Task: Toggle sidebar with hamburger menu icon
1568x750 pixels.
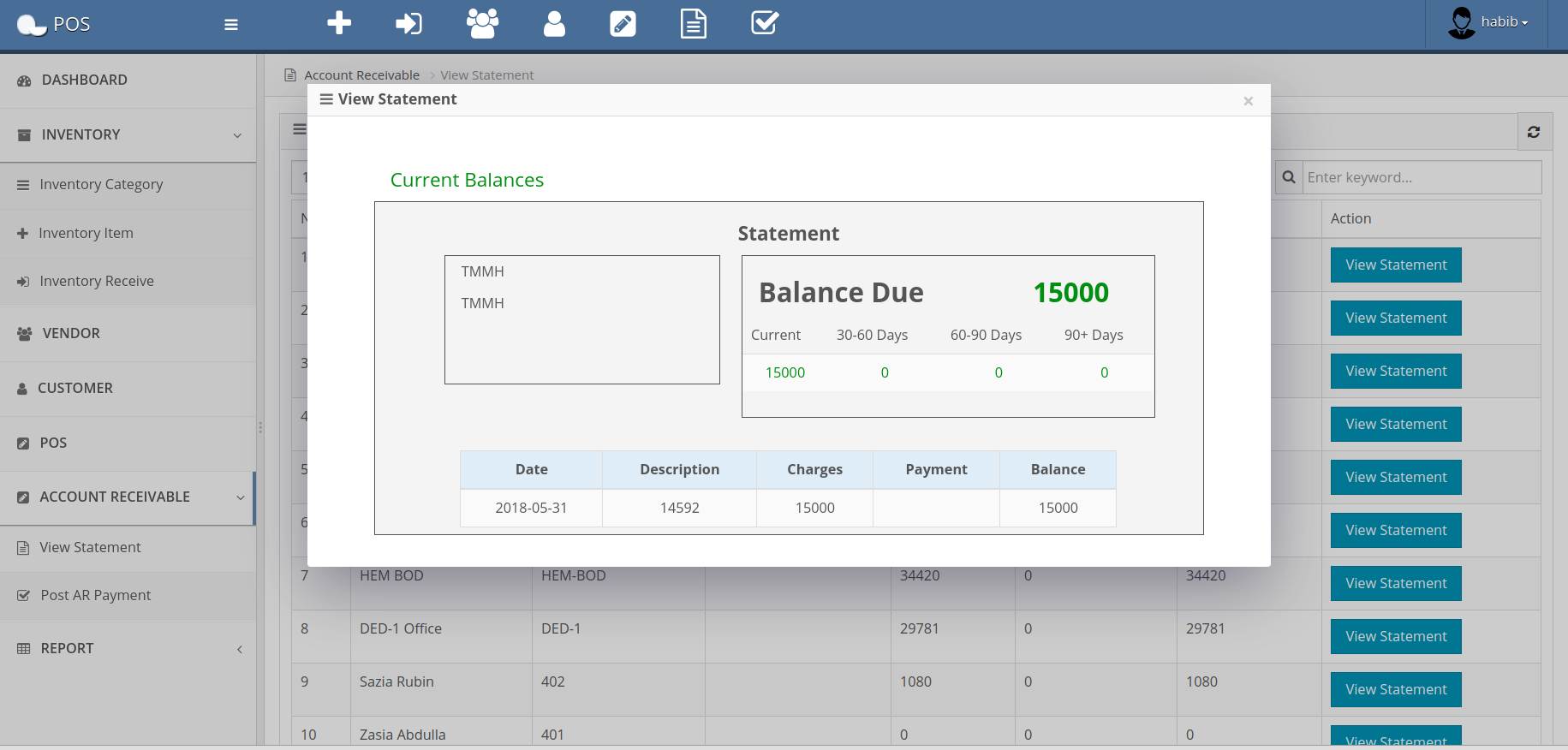Action: pos(231,25)
